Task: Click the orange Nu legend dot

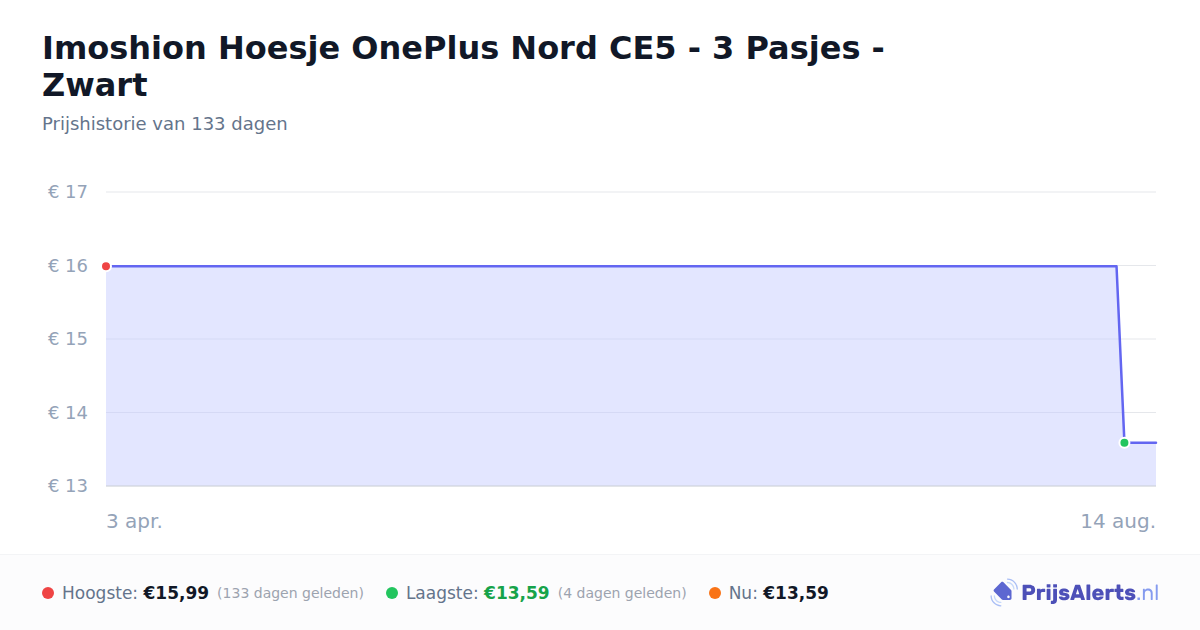Action: pyautogui.click(x=715, y=593)
